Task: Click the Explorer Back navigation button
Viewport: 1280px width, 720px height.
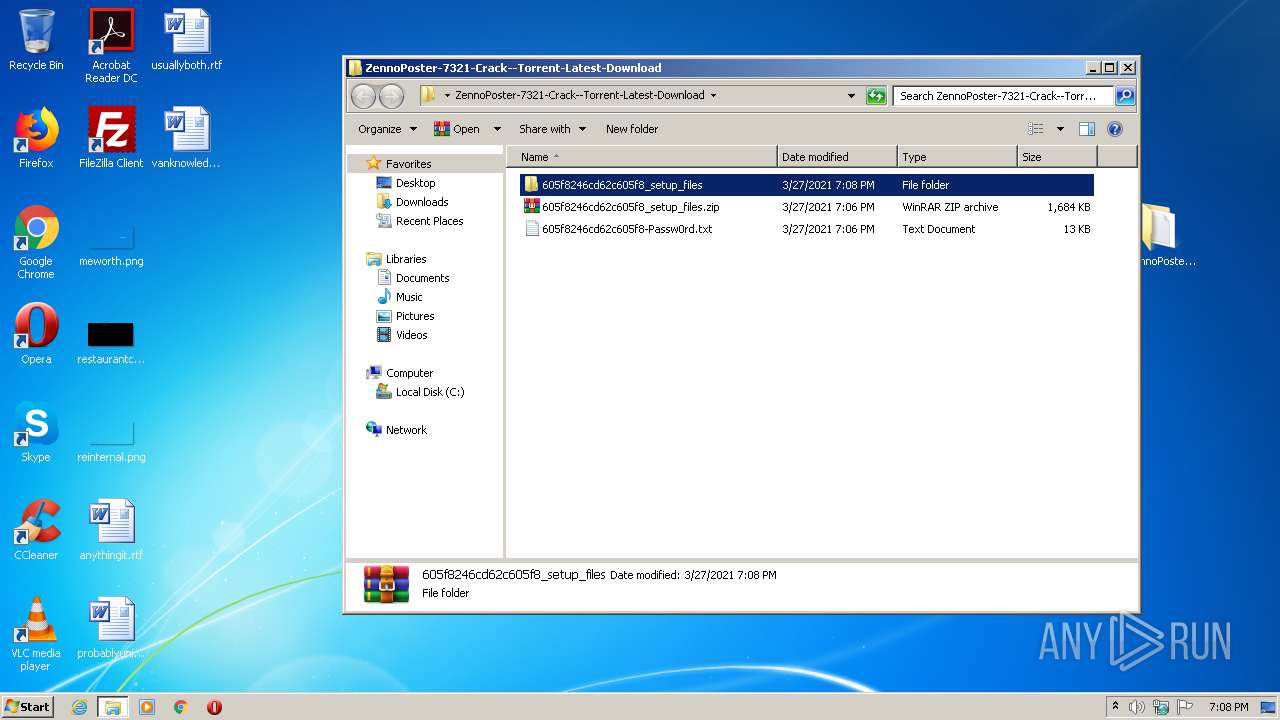Action: coord(363,96)
